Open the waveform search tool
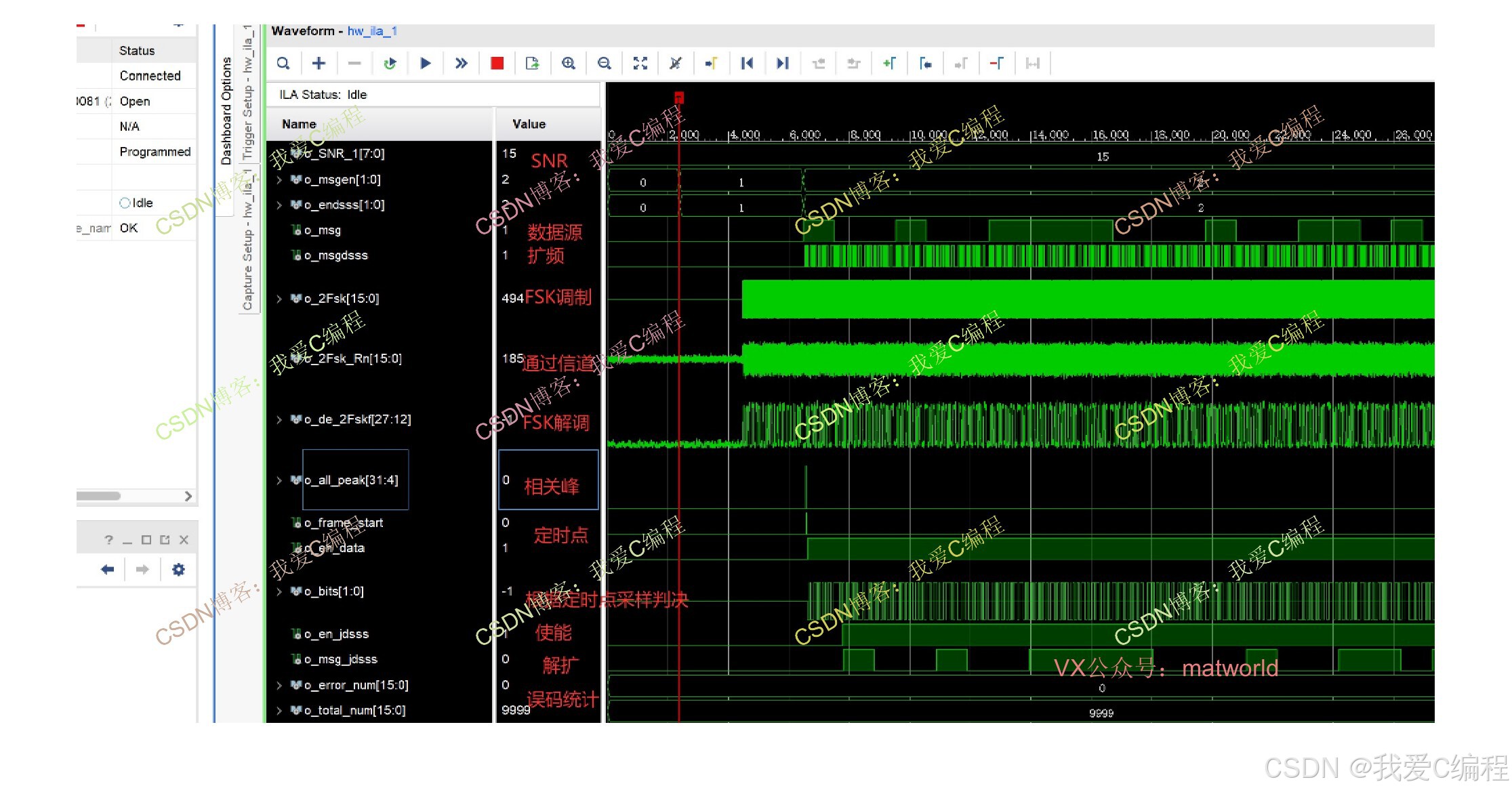Image resolution: width=1512 pixels, height=792 pixels. [x=283, y=63]
